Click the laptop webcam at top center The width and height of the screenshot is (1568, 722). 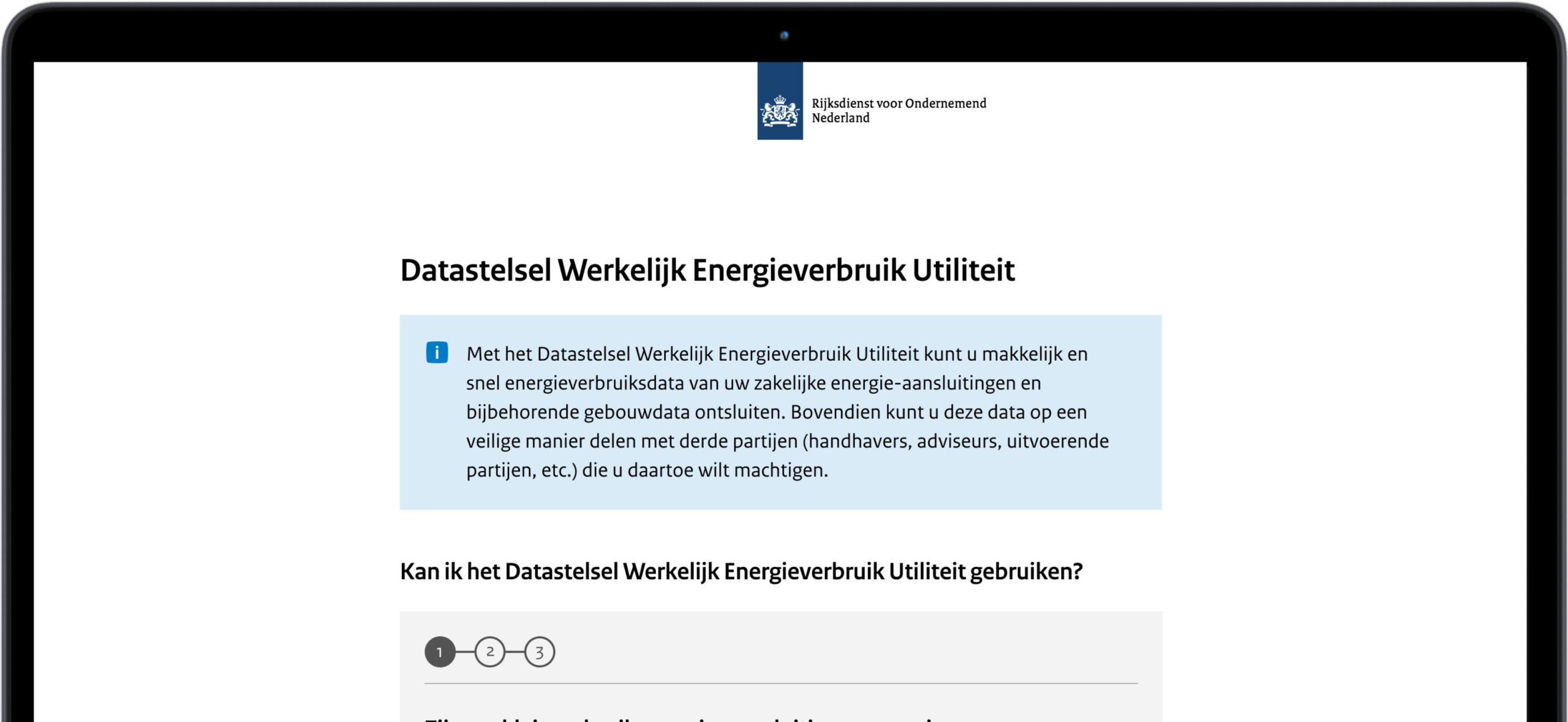[784, 36]
